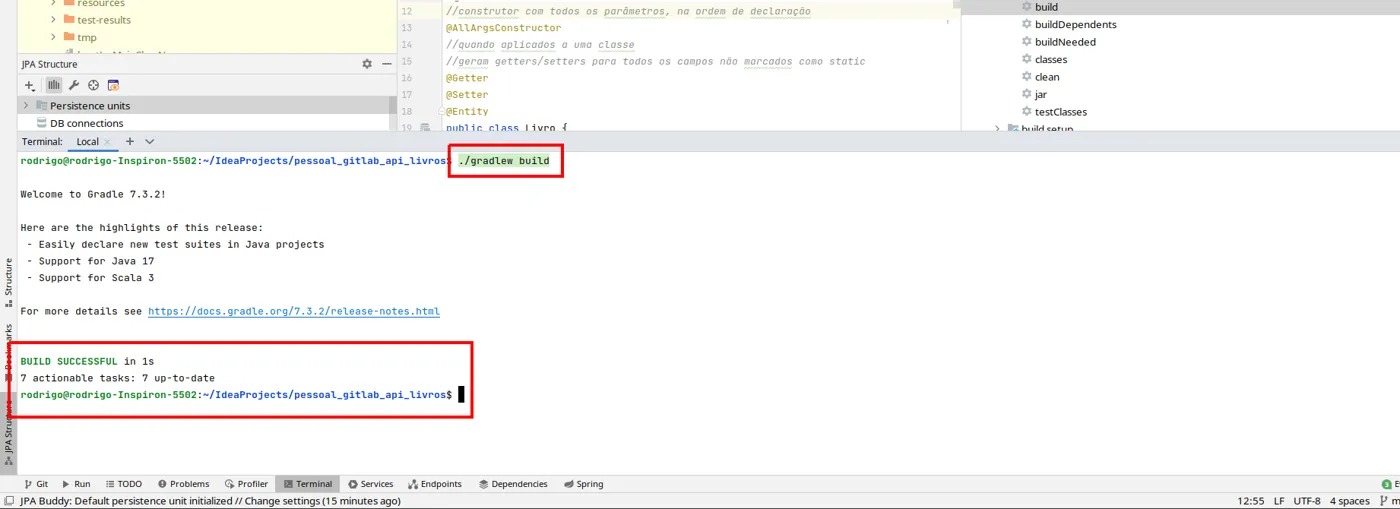
Task: Open the Spring tool window
Action: pyautogui.click(x=583, y=484)
